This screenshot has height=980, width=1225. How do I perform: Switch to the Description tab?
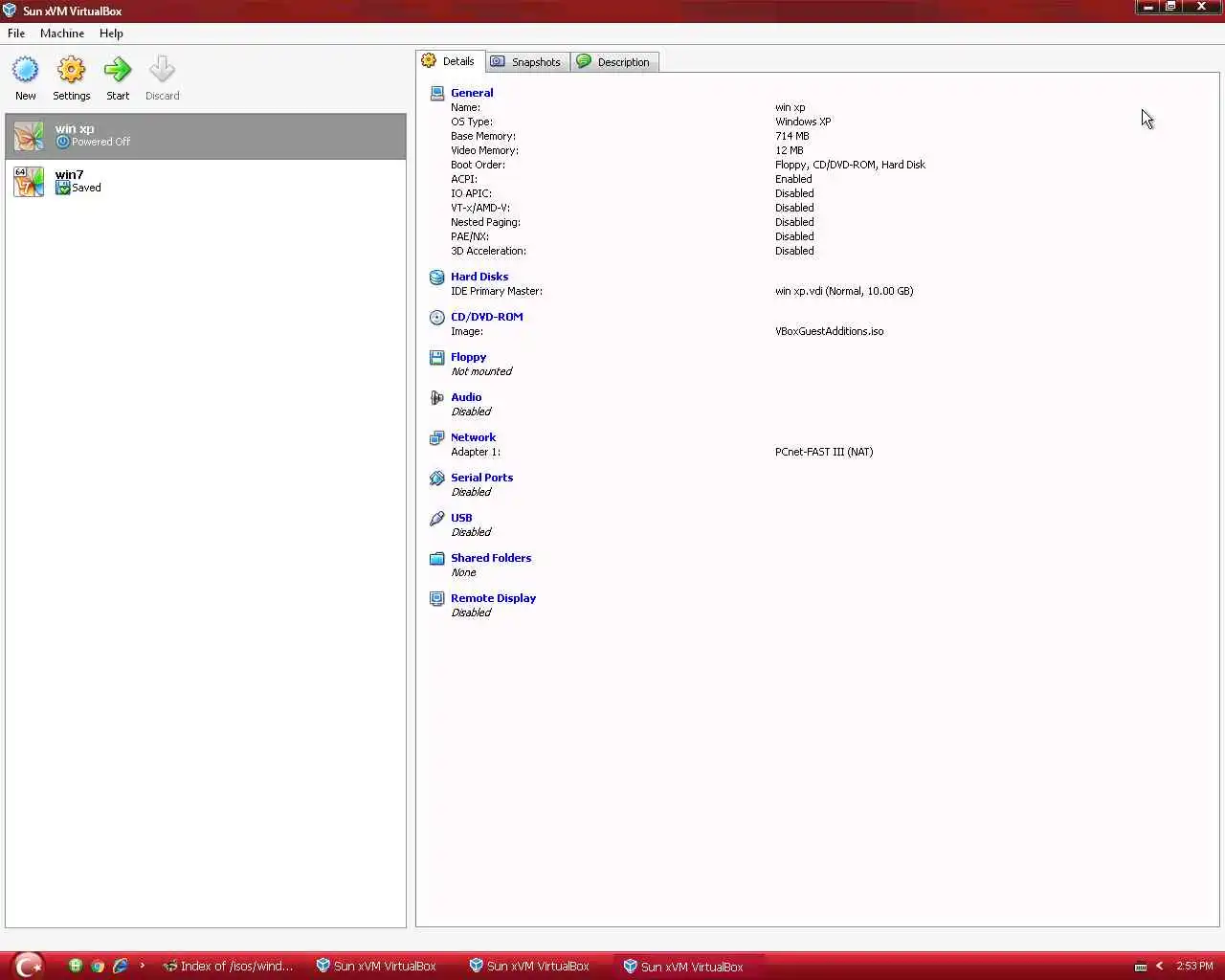coord(614,61)
